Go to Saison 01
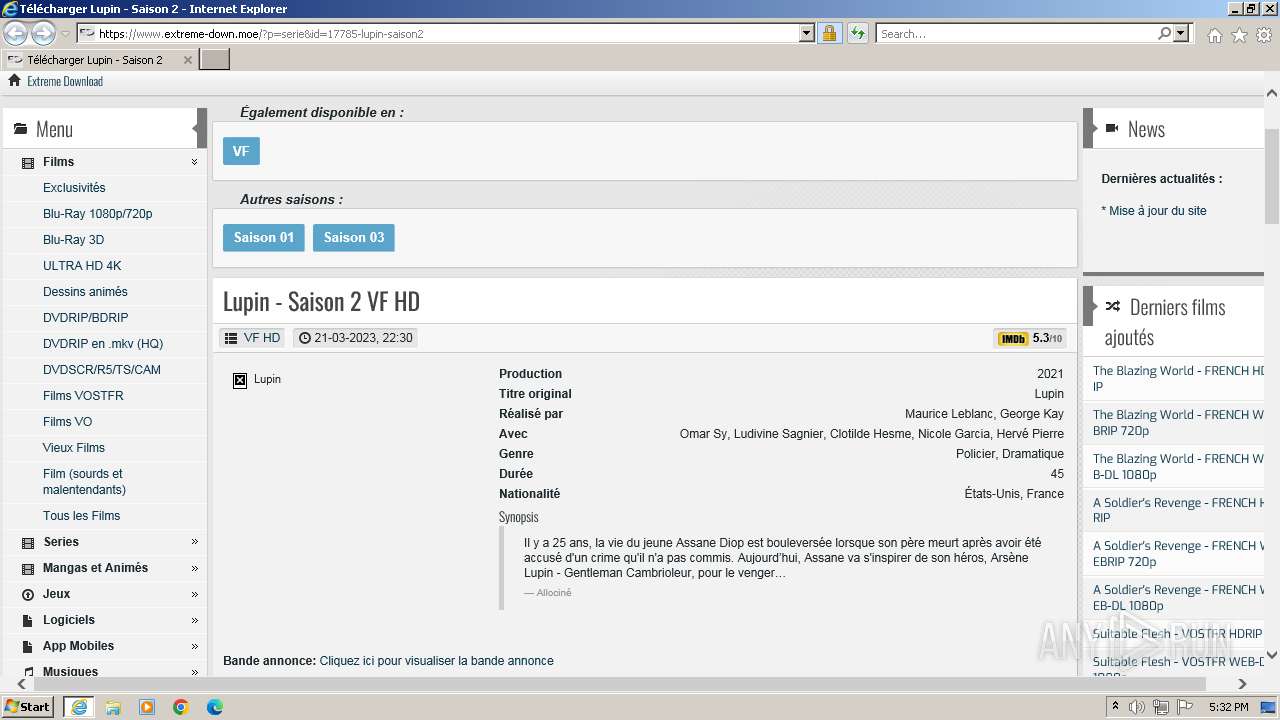Screen dimensions: 1280x720 264,238
